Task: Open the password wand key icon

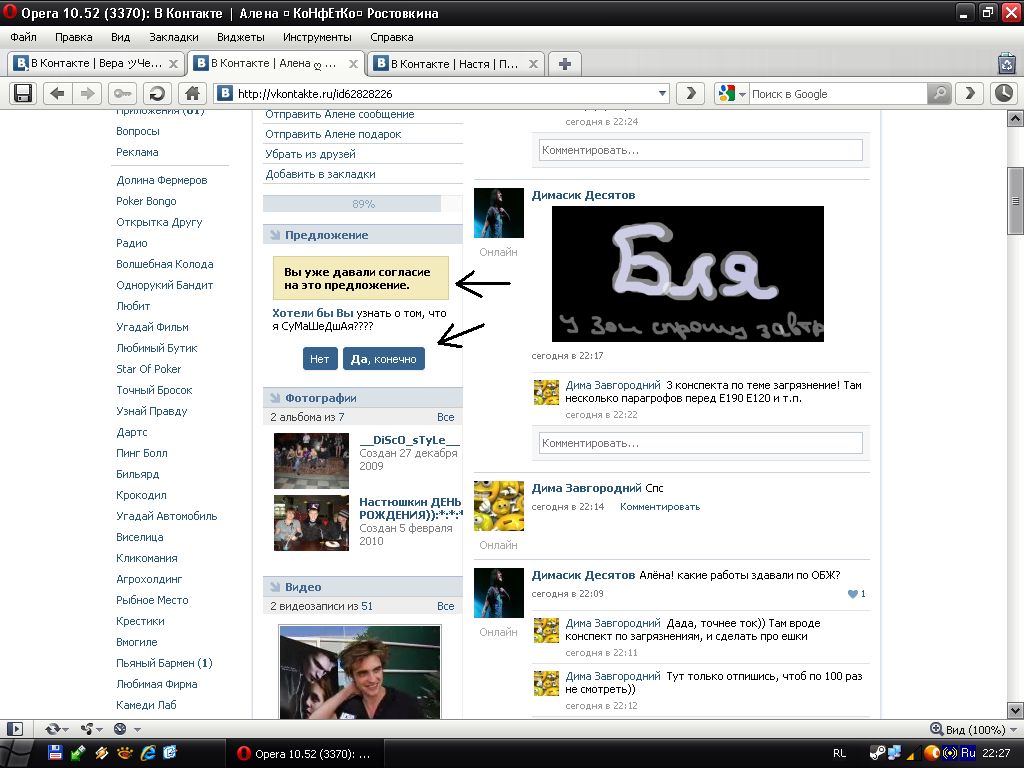Action: pos(123,93)
